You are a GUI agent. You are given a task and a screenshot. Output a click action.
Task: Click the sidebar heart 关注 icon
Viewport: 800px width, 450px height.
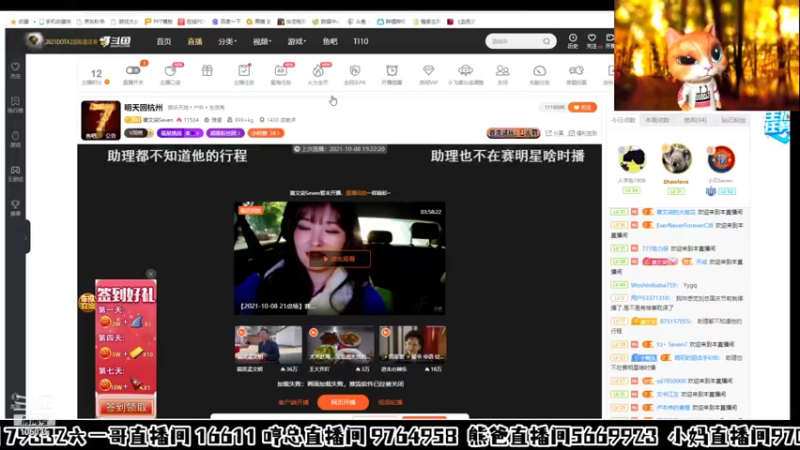coord(15,70)
